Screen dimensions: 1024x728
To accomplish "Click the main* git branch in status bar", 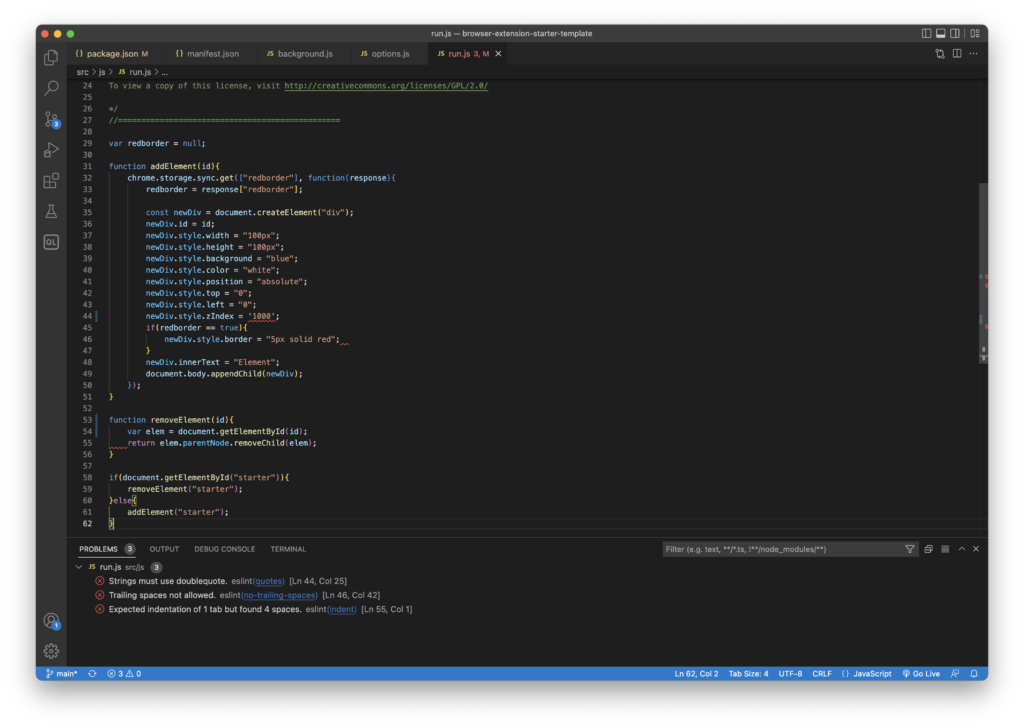I will (x=61, y=674).
